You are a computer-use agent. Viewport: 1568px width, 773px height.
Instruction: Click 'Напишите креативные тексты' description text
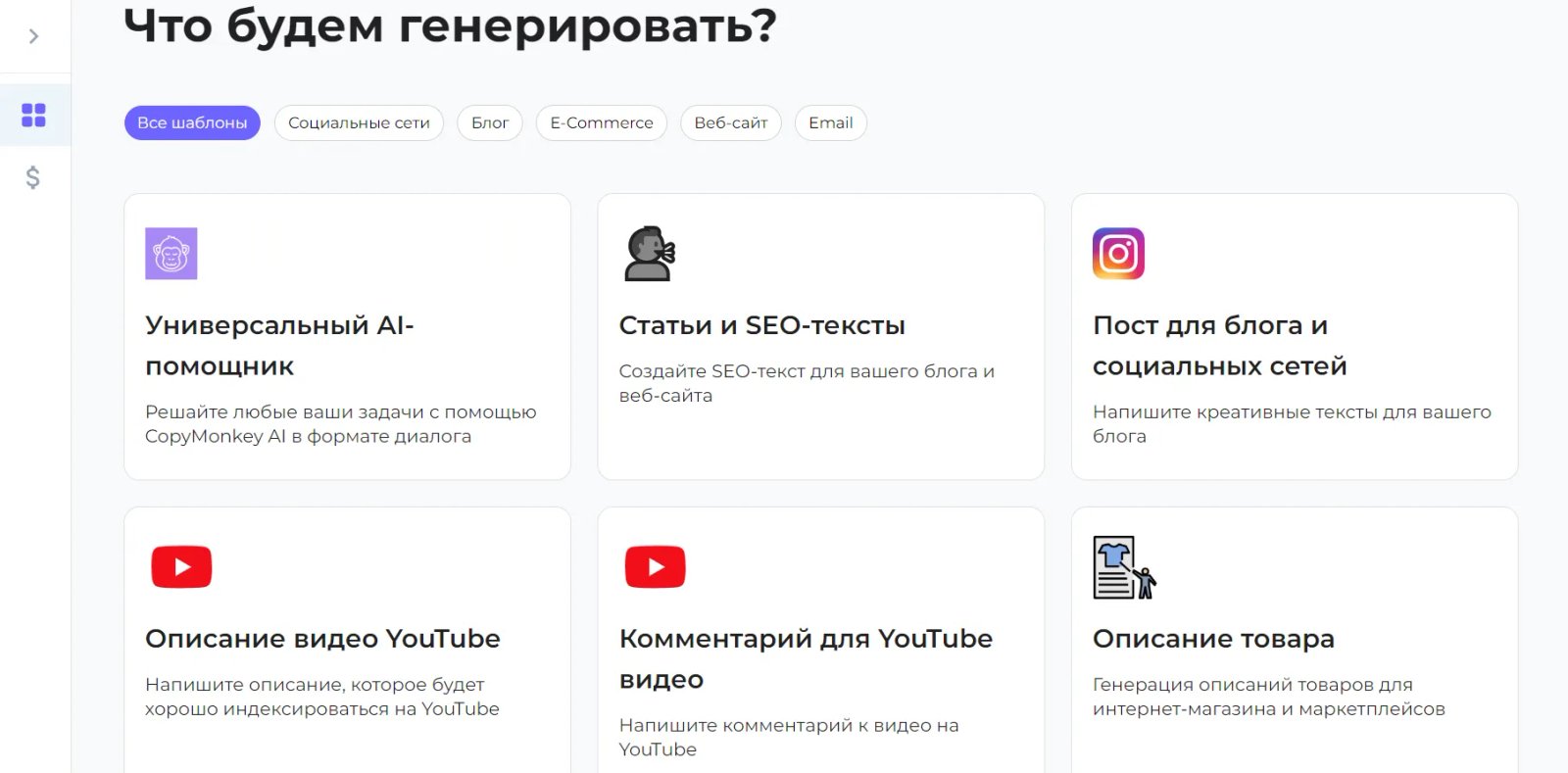click(1292, 424)
